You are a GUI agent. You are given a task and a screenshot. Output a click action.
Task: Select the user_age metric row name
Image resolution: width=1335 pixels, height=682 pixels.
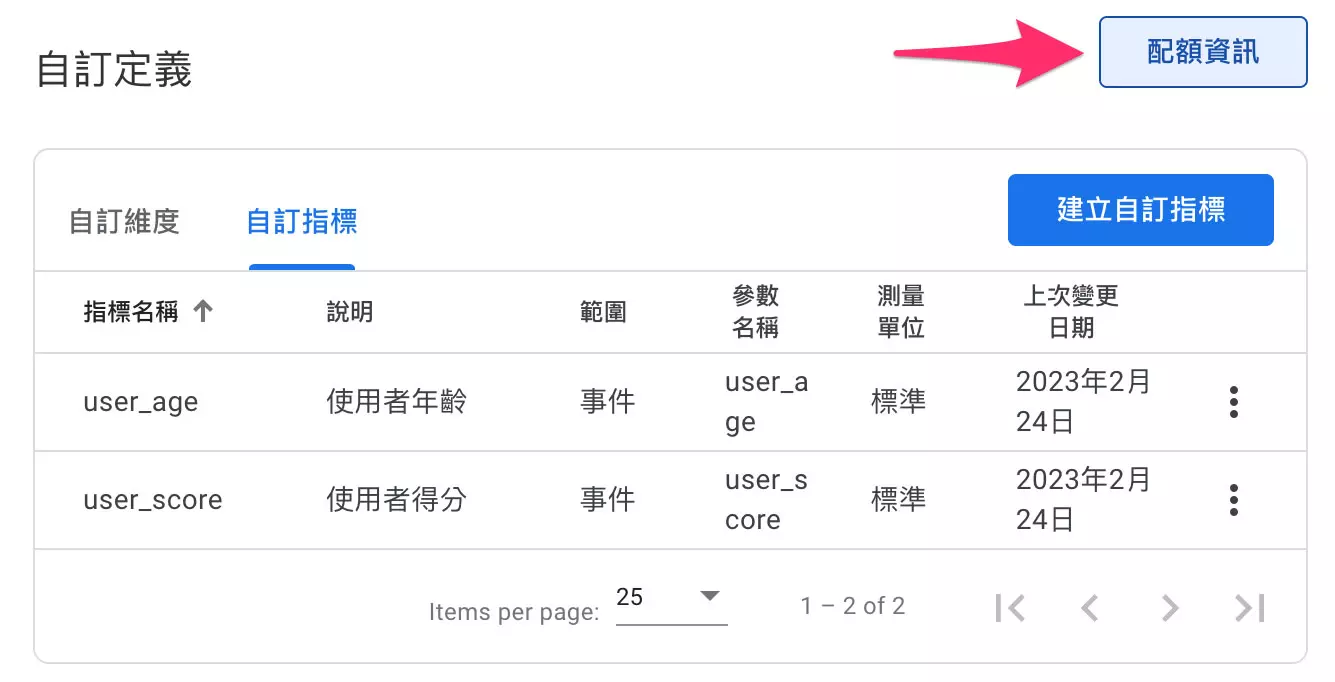pos(141,402)
